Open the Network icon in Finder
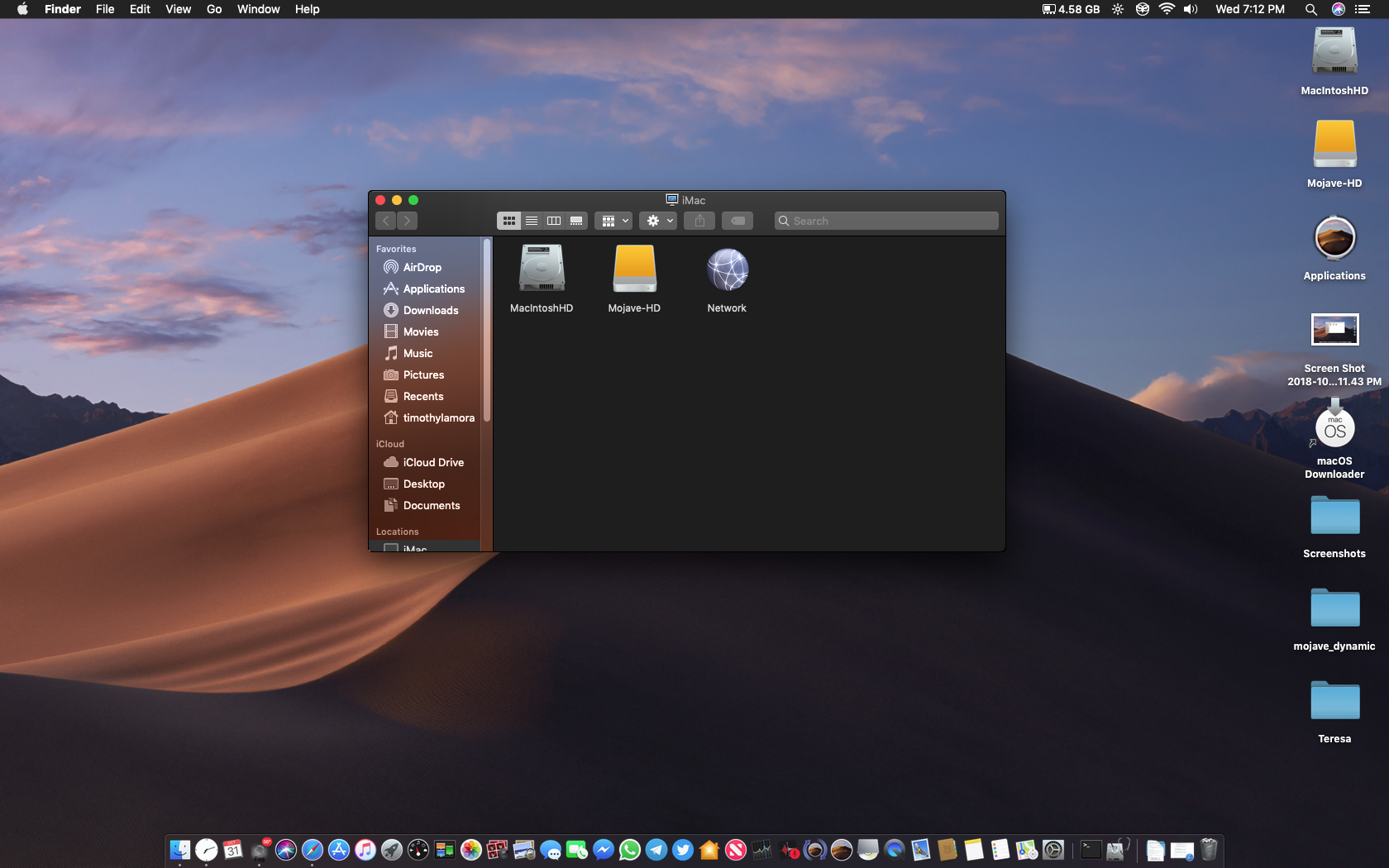 [727, 270]
